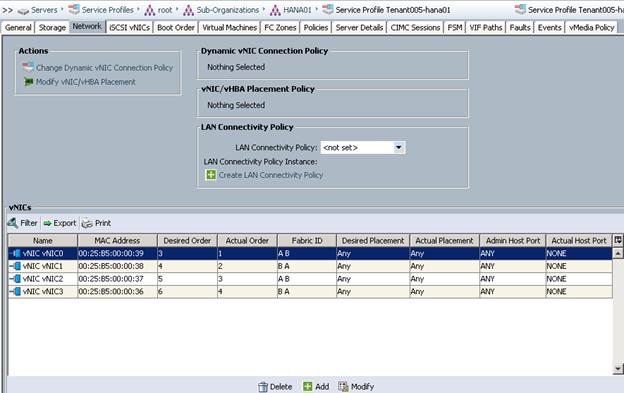Click the vNIC2 row adapter icon
The height and width of the screenshot is (393, 624).
tap(16, 278)
